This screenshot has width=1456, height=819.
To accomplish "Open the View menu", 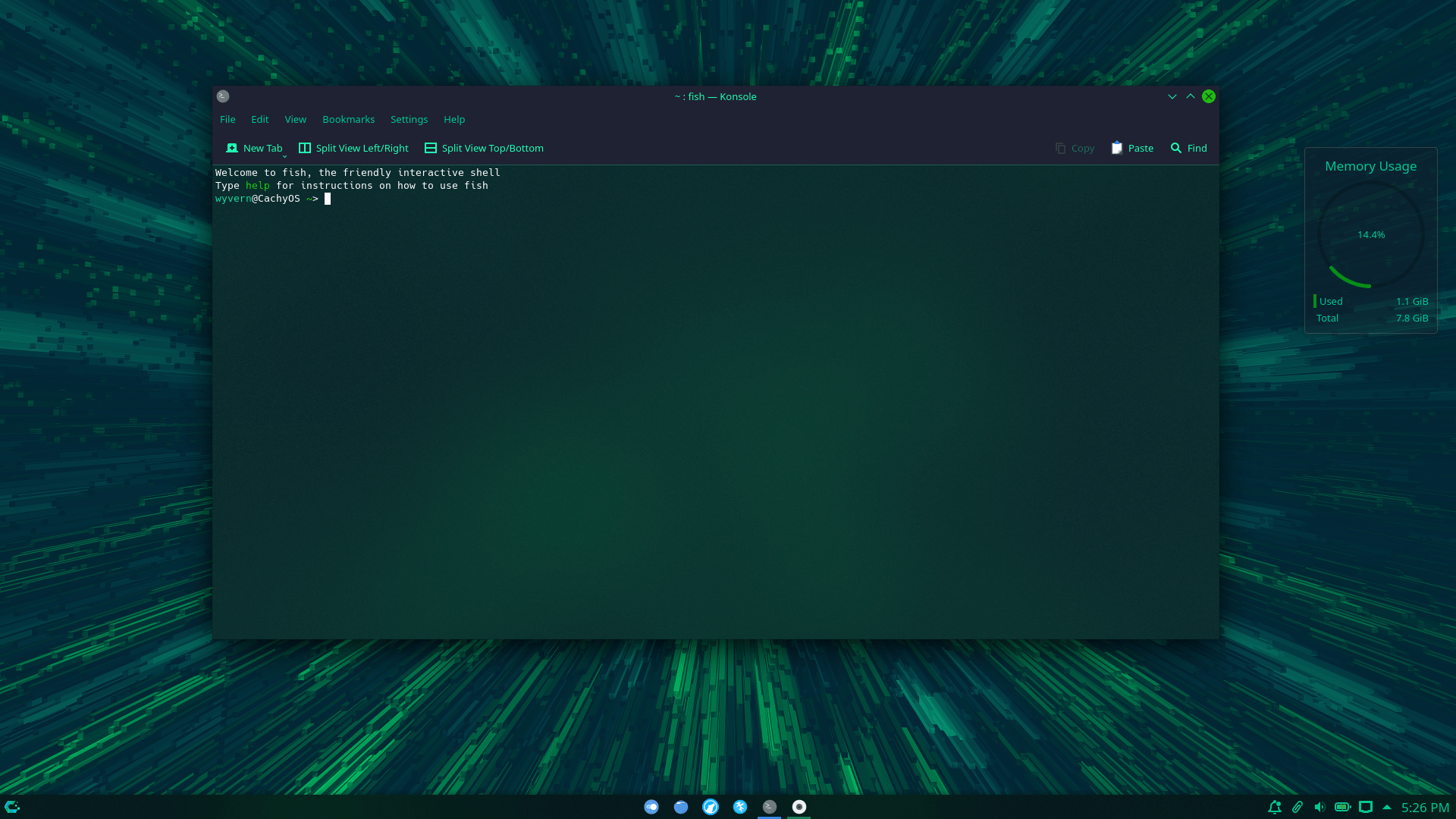I will tap(296, 119).
